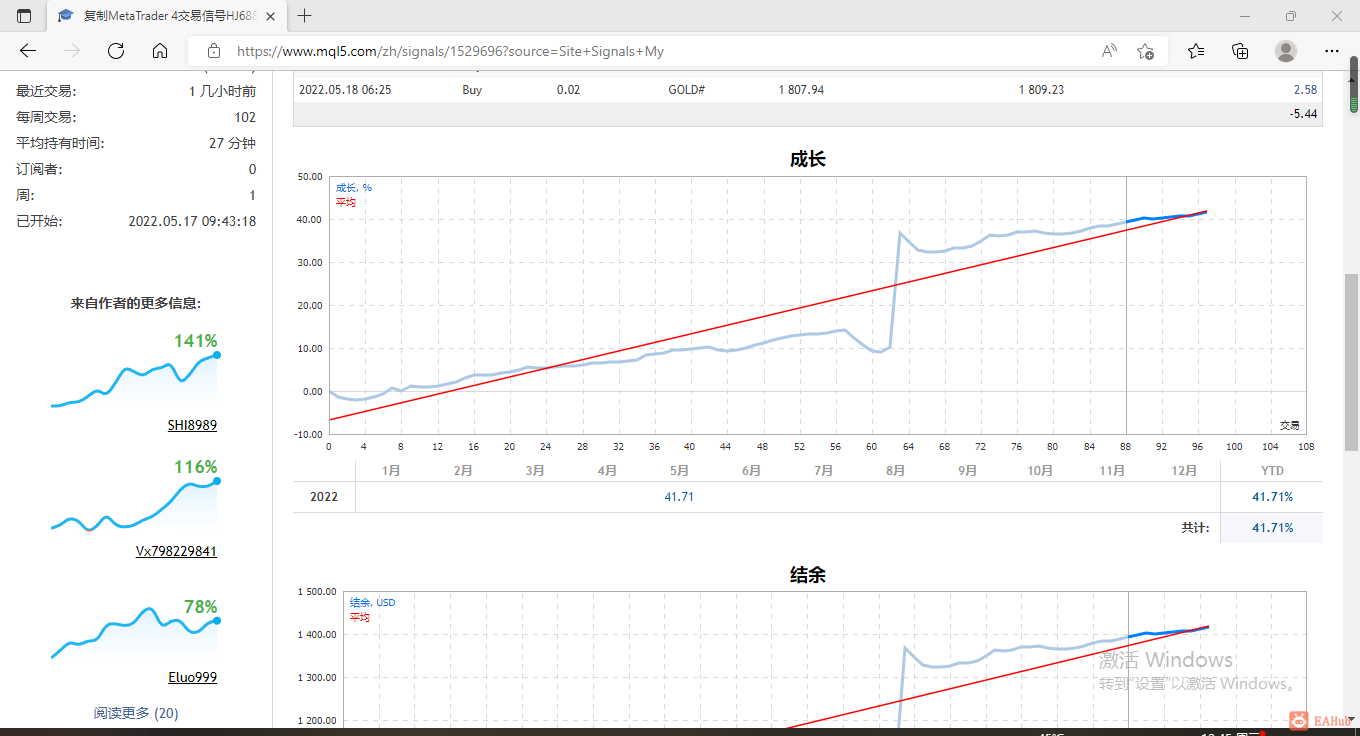The image size is (1360, 736).
Task: Click the 1月 month header
Action: click(391, 471)
